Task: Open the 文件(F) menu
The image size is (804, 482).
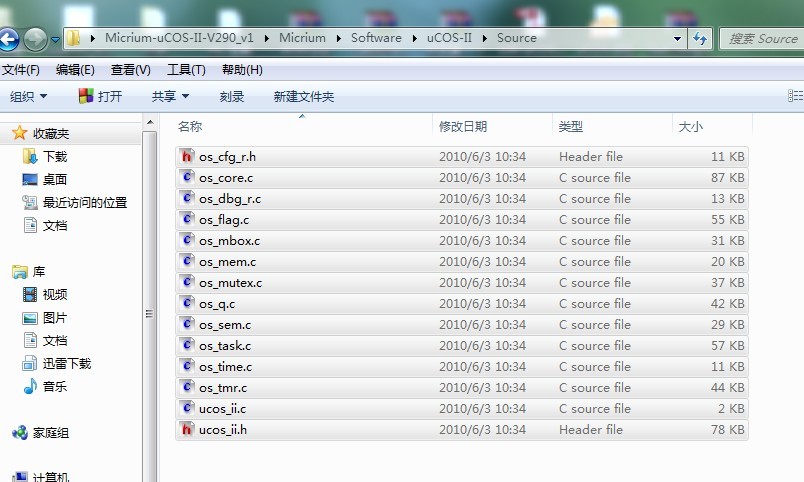Action: click(x=21, y=70)
